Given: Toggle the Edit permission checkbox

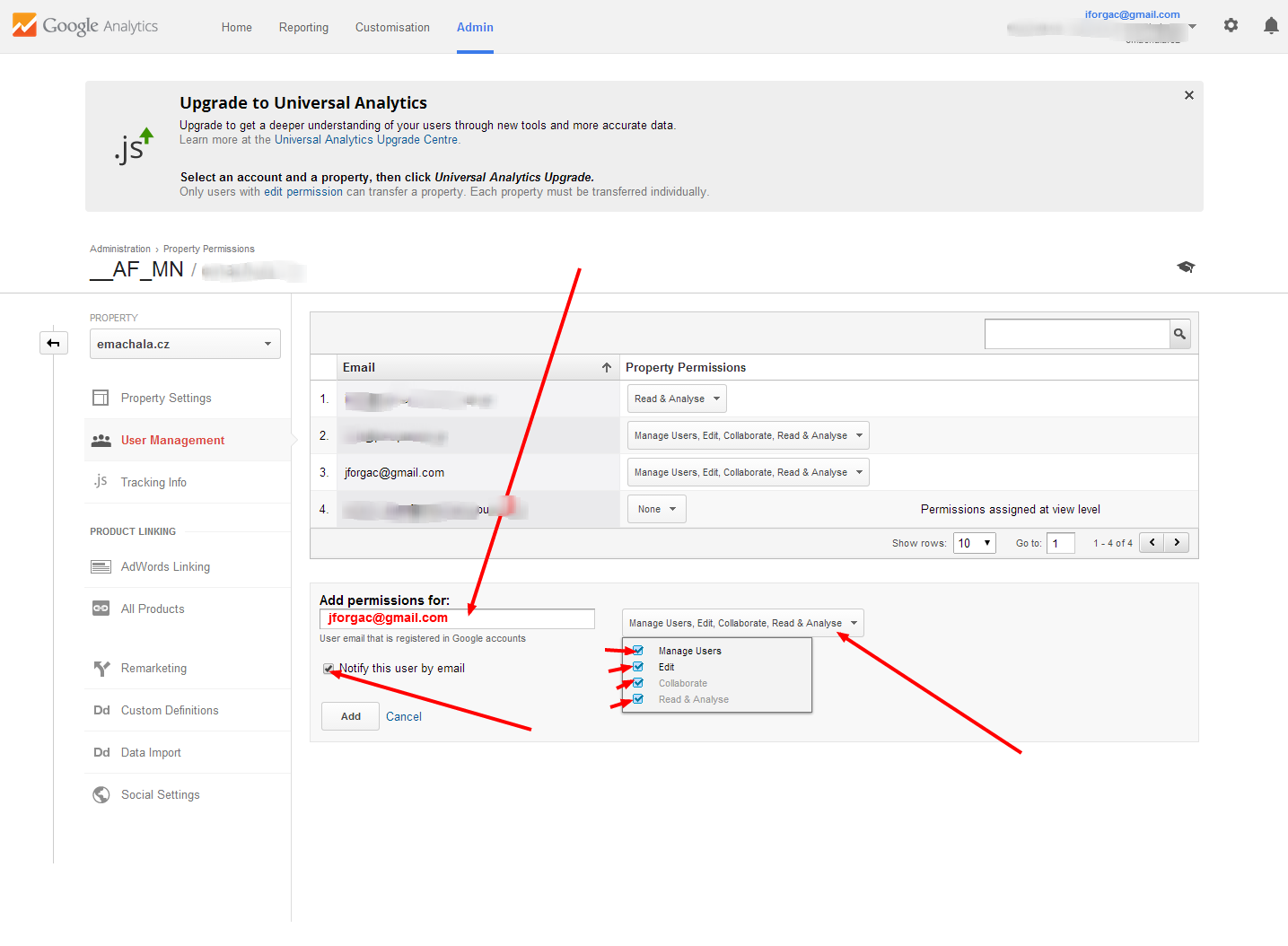Looking at the screenshot, I should tap(638, 667).
